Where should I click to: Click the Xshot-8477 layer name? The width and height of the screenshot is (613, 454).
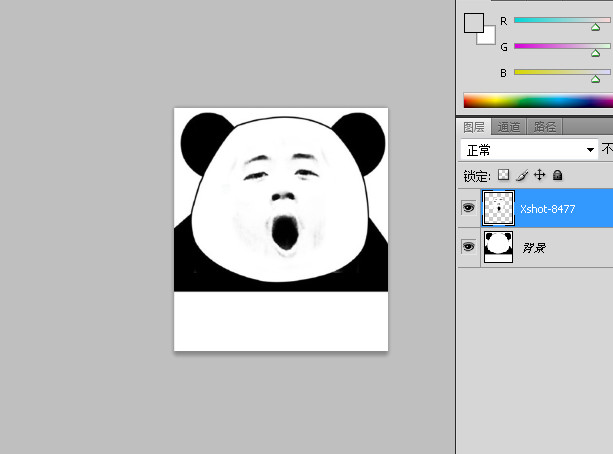pyautogui.click(x=547, y=209)
